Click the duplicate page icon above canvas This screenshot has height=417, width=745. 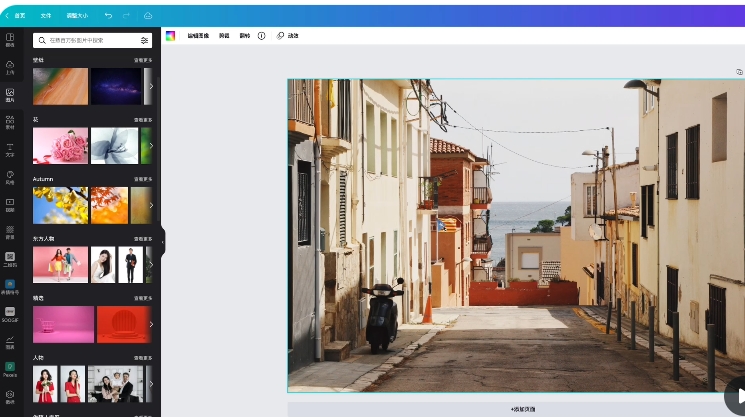coord(739,72)
